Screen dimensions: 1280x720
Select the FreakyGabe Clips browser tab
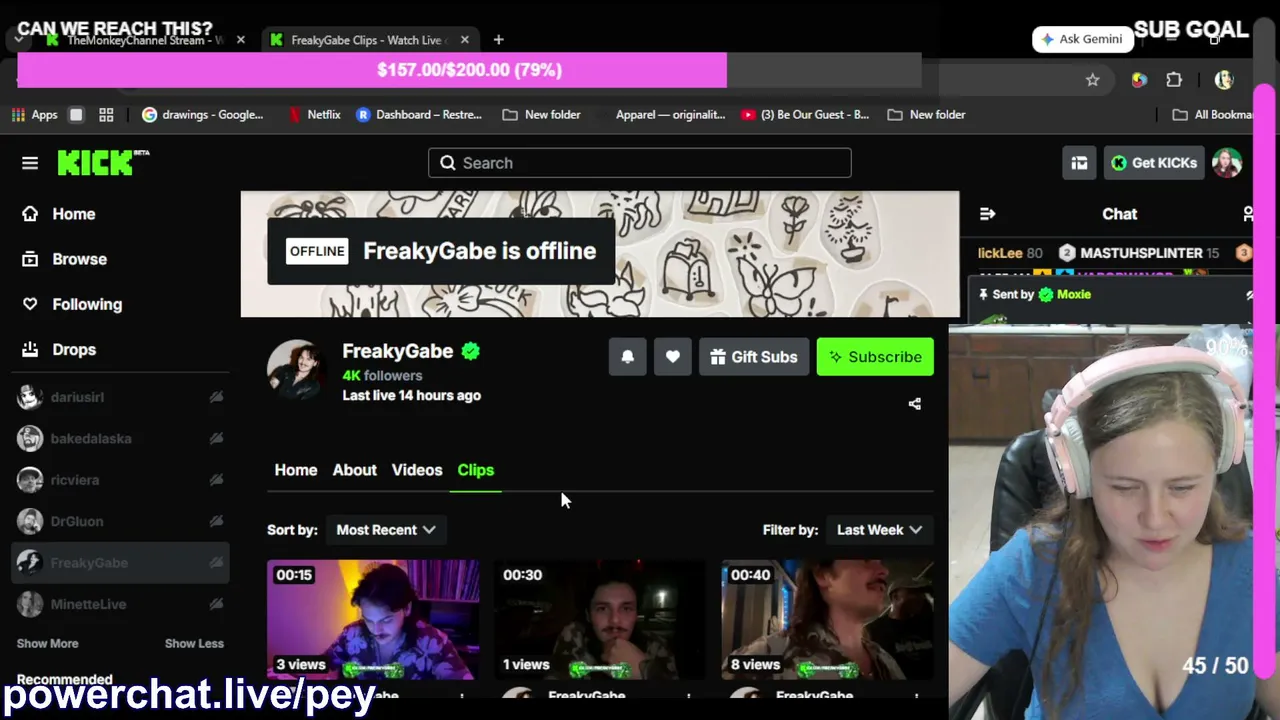point(368,40)
